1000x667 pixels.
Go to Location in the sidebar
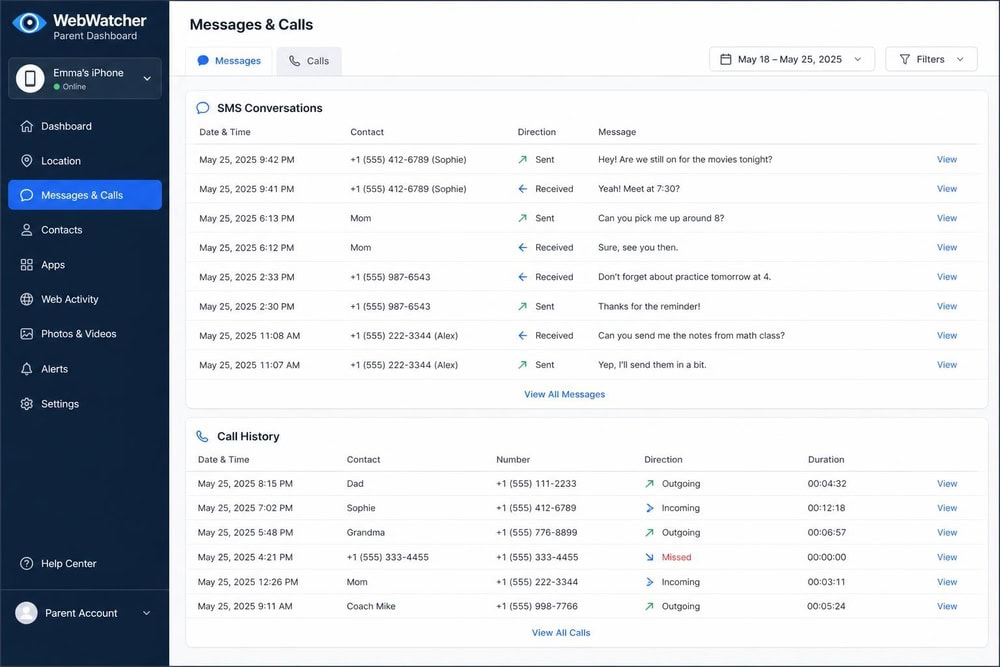tap(85, 161)
